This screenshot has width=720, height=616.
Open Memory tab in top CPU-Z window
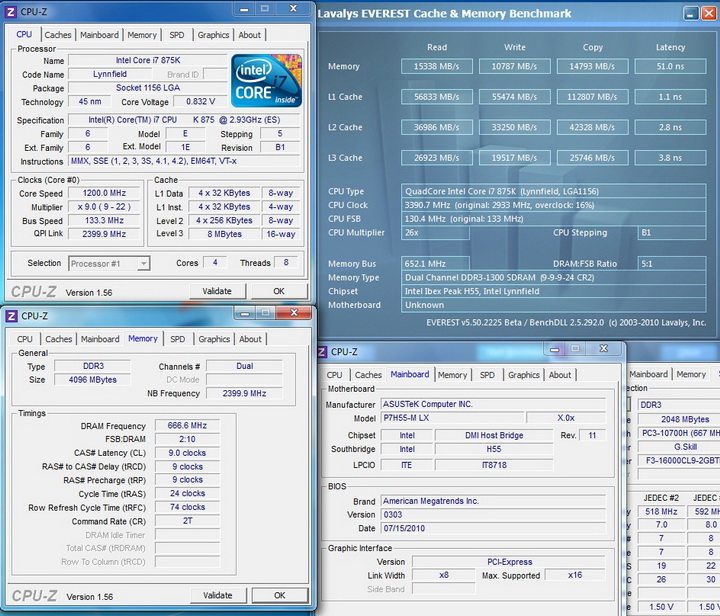pyautogui.click(x=142, y=35)
